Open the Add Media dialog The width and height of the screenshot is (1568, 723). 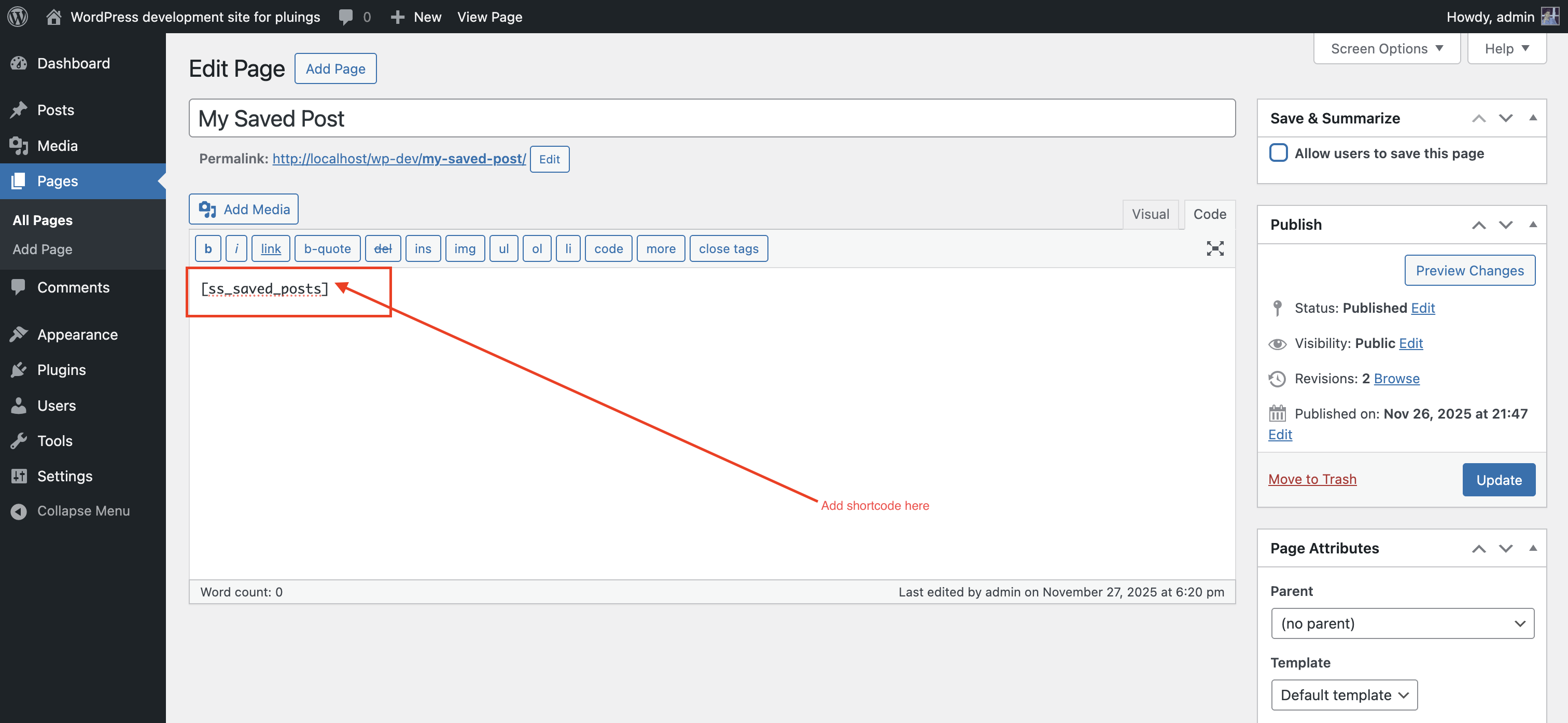click(243, 209)
